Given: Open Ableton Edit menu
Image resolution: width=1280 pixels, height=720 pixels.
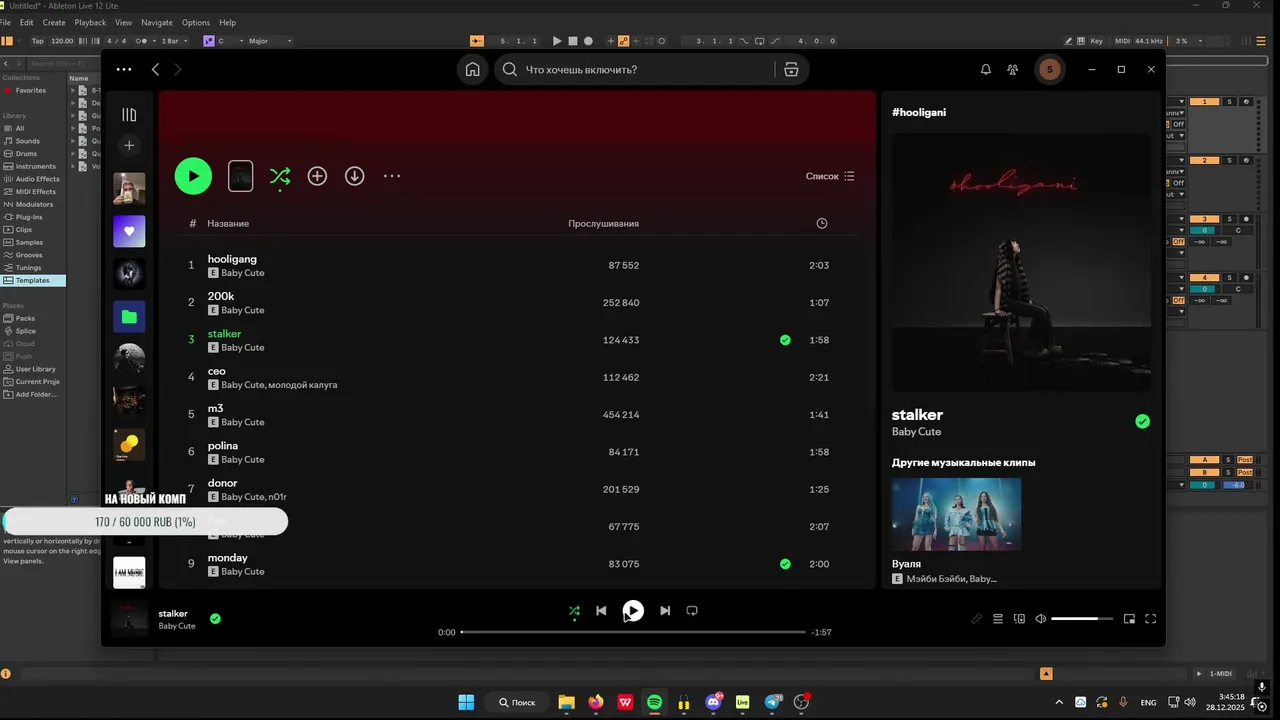Looking at the screenshot, I should coord(26,22).
